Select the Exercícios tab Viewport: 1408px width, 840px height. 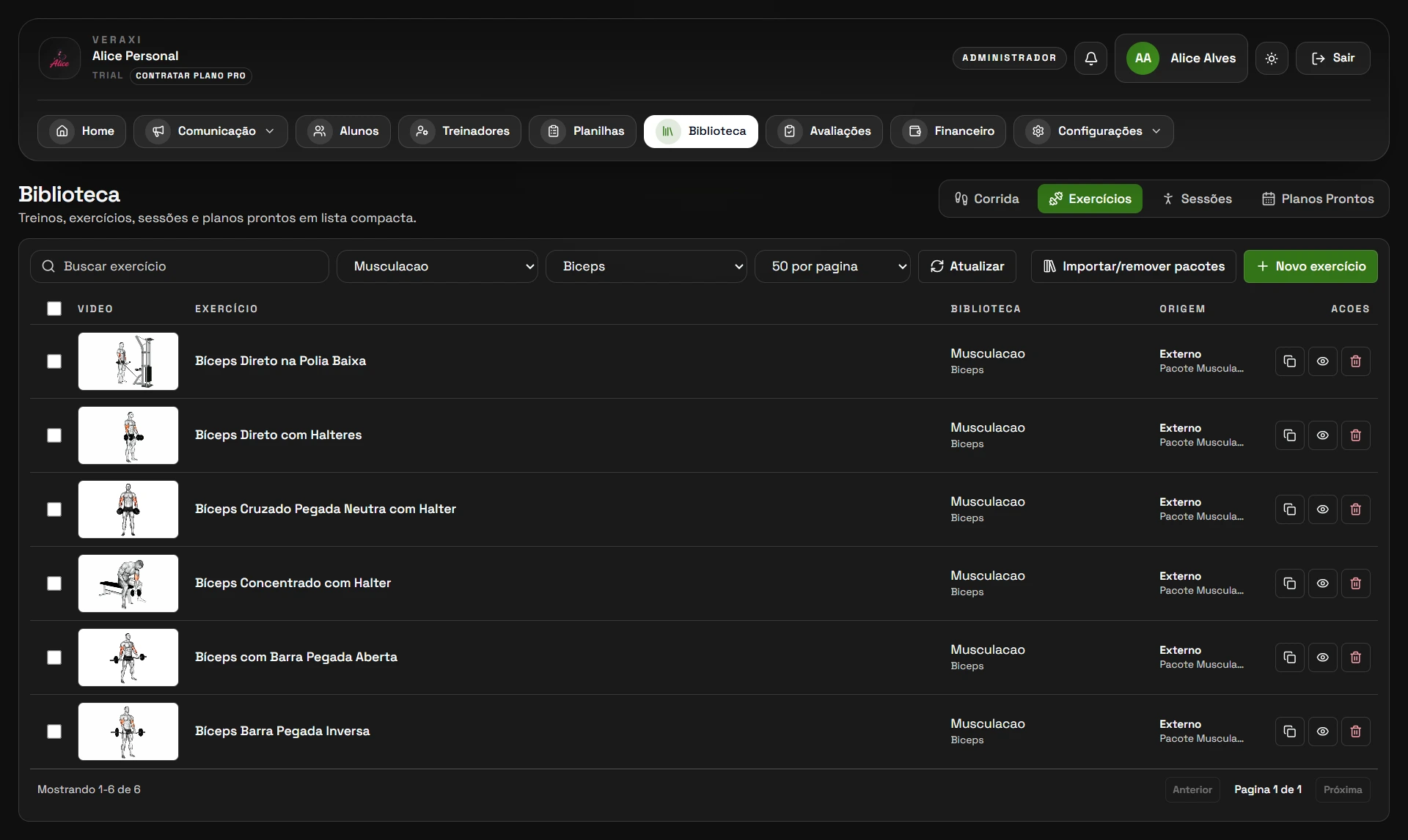click(1090, 199)
